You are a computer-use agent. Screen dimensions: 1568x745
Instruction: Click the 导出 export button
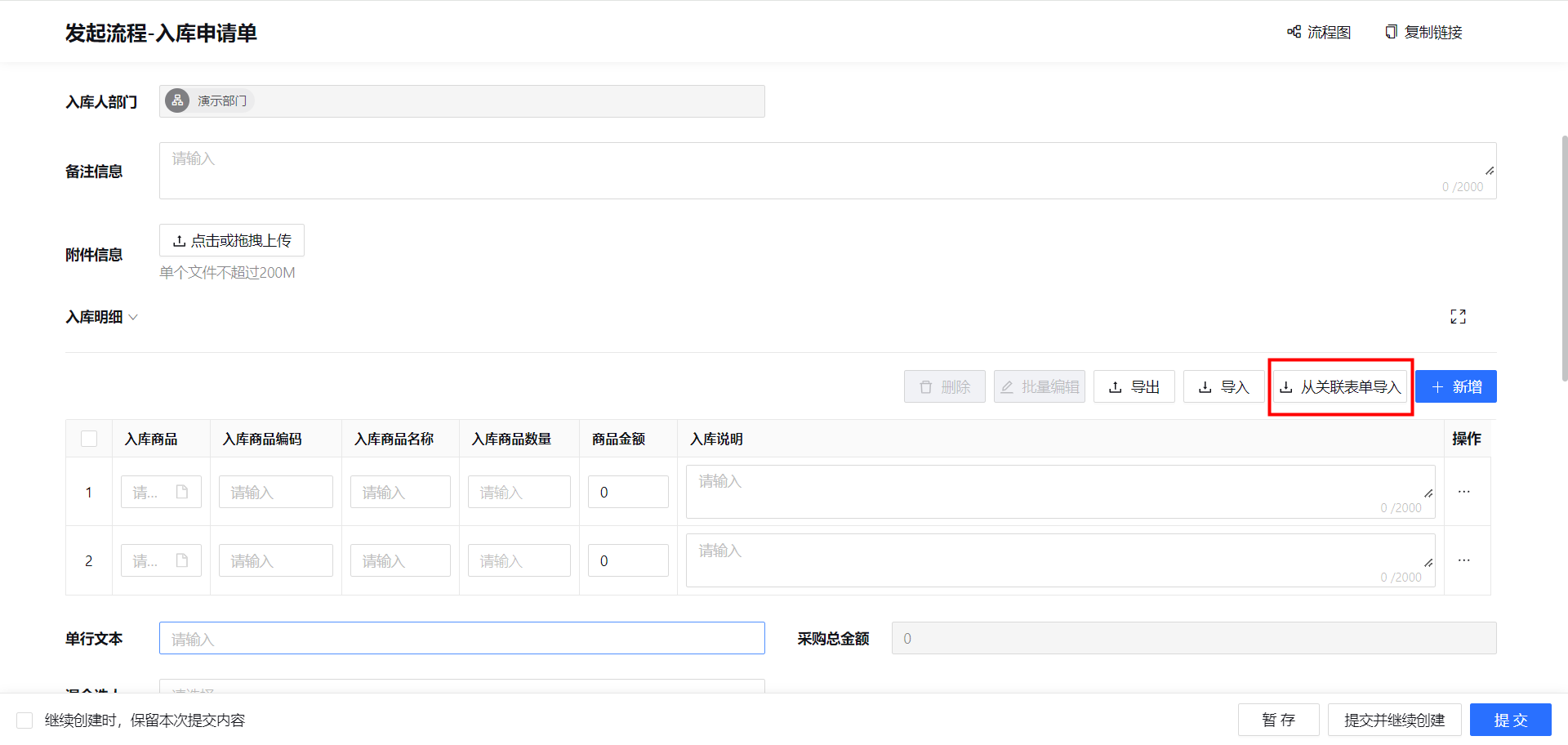(x=1134, y=386)
